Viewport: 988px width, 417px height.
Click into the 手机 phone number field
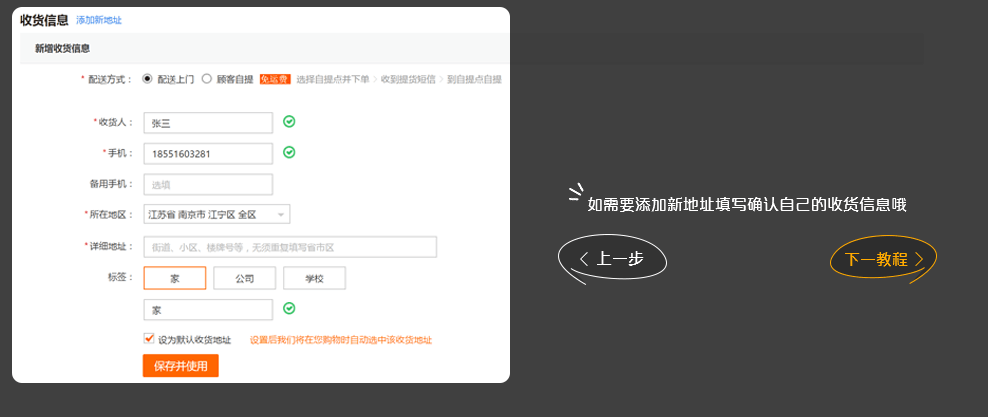[x=208, y=154]
